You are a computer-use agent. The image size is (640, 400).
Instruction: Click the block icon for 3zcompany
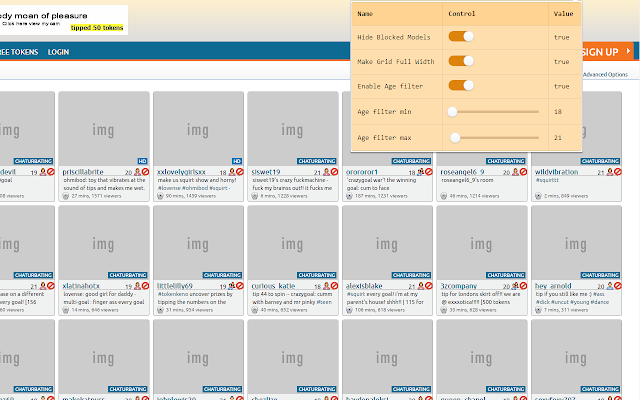pyautogui.click(x=523, y=286)
